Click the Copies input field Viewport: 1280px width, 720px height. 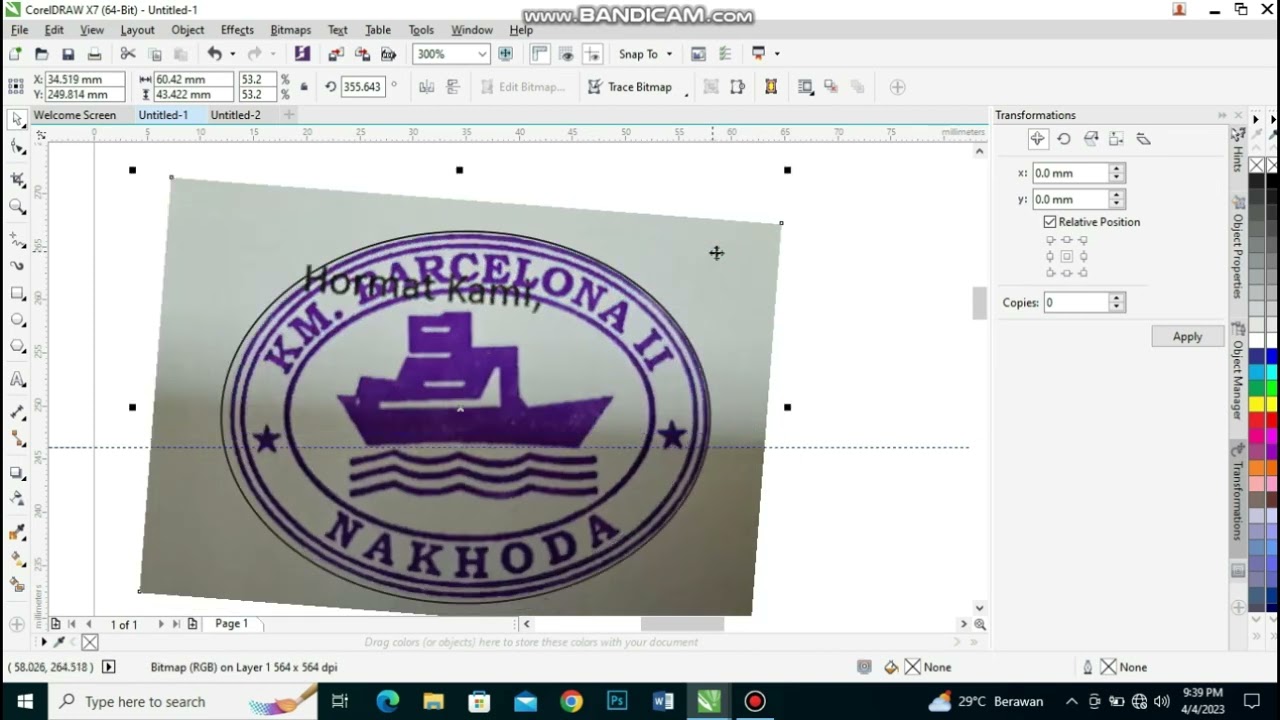click(1076, 302)
